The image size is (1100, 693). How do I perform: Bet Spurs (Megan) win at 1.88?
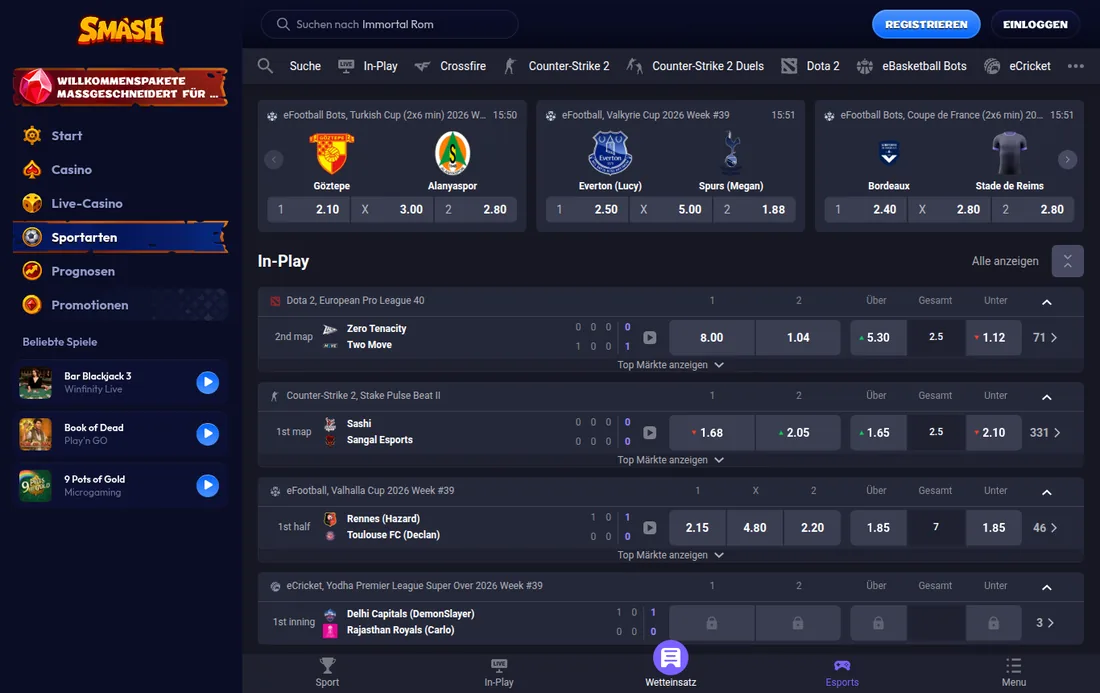pyautogui.click(x=754, y=209)
